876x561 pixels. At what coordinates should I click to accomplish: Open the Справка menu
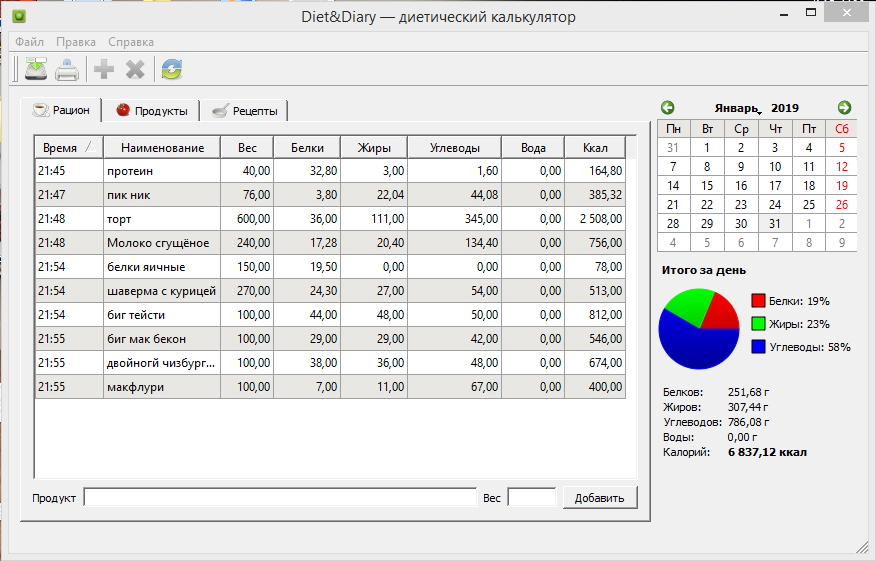coord(130,42)
